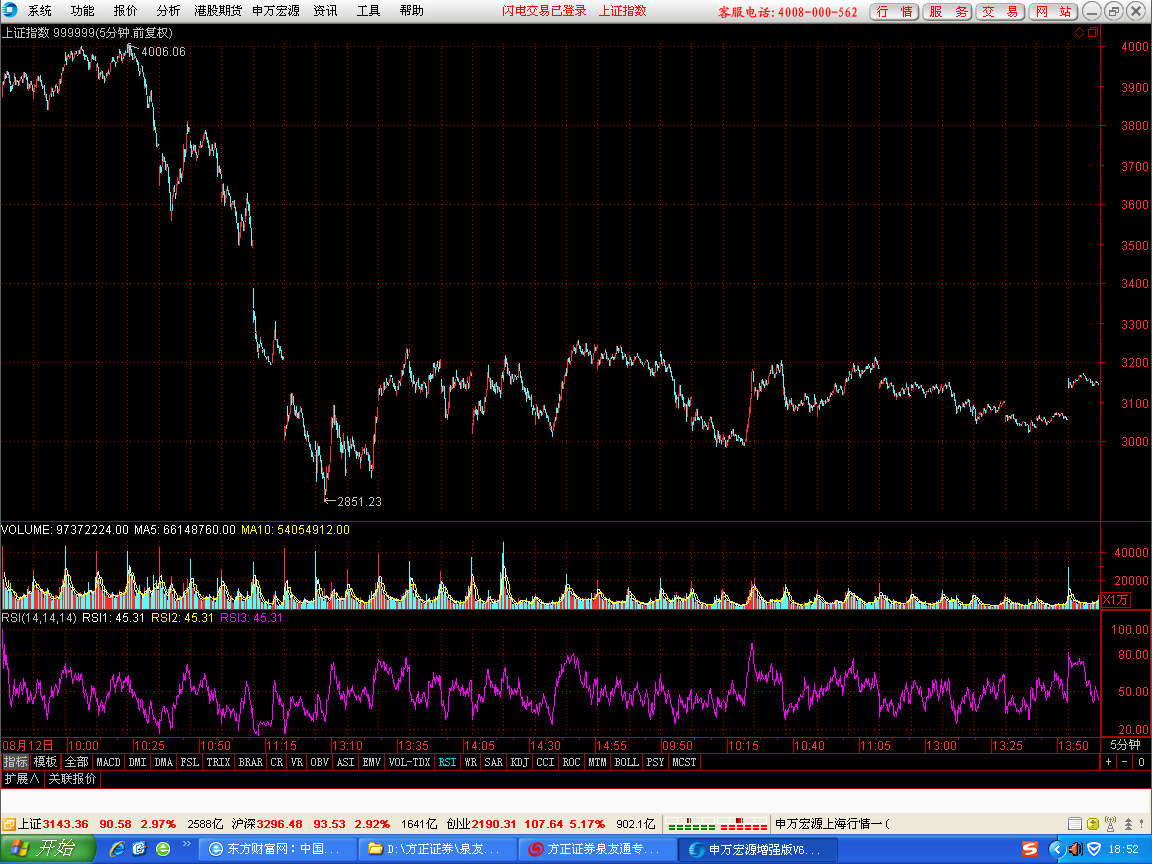The height and width of the screenshot is (864, 1152).
Task: Switch to the SAR indicator
Action: pyautogui.click(x=494, y=762)
